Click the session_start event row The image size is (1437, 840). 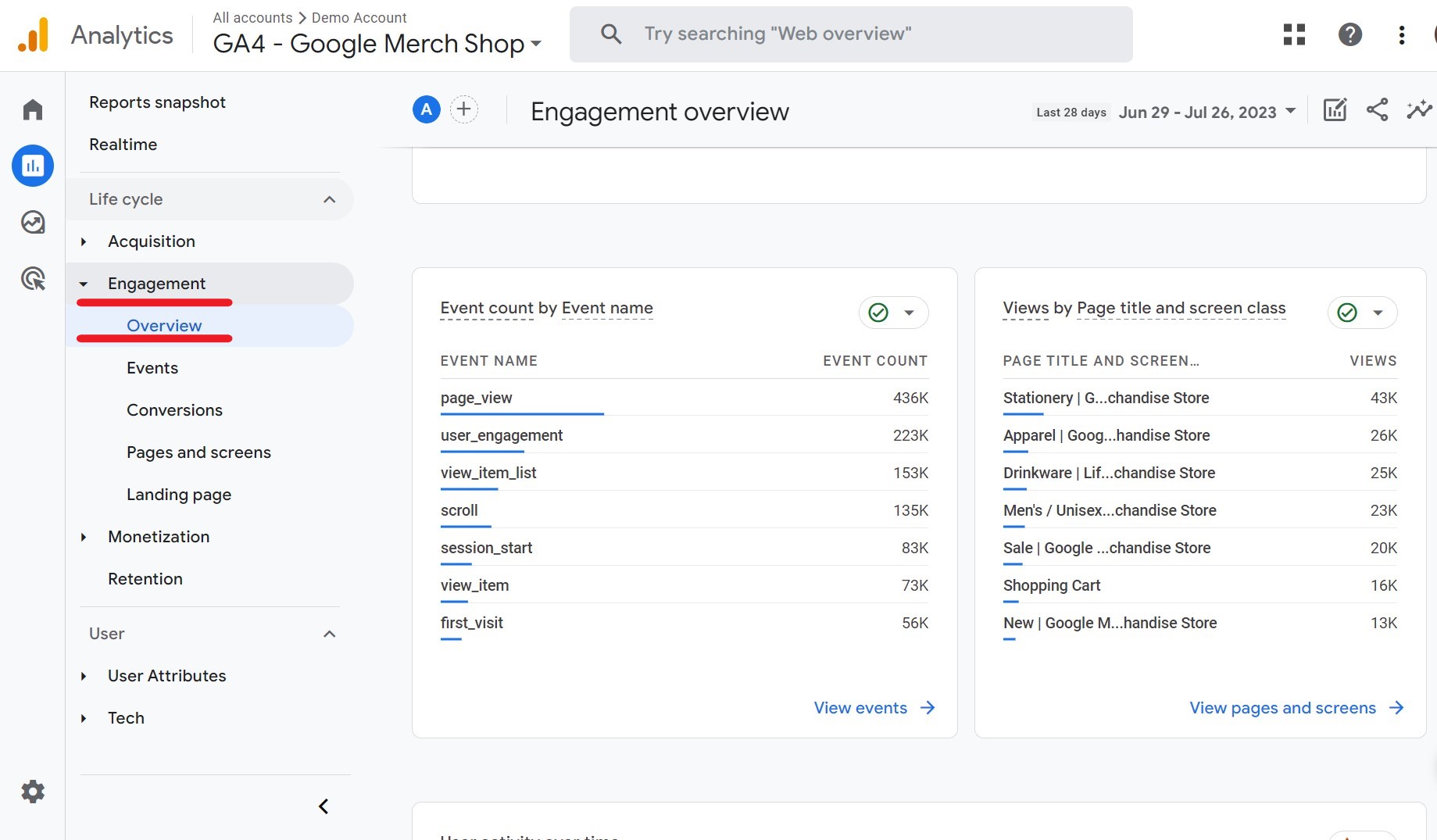[x=685, y=548]
